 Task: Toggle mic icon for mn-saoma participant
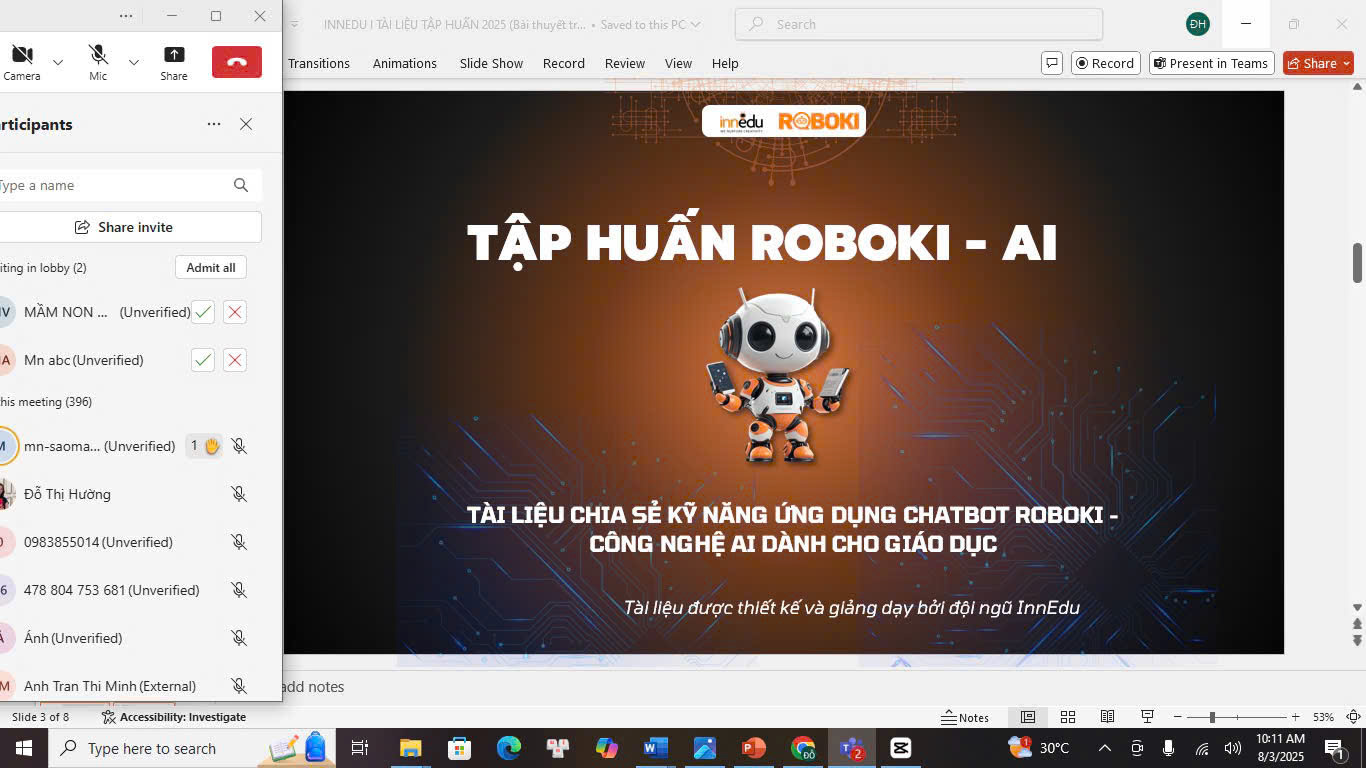coord(239,446)
